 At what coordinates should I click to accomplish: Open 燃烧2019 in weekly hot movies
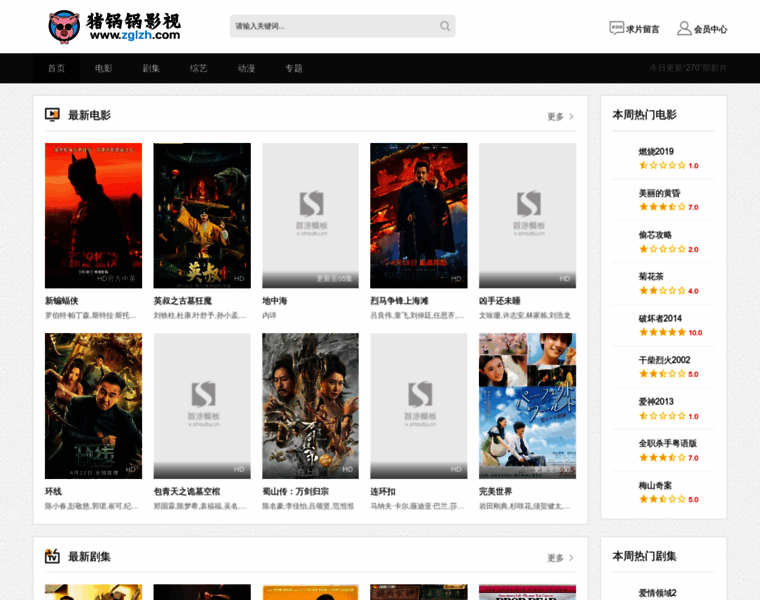point(657,151)
